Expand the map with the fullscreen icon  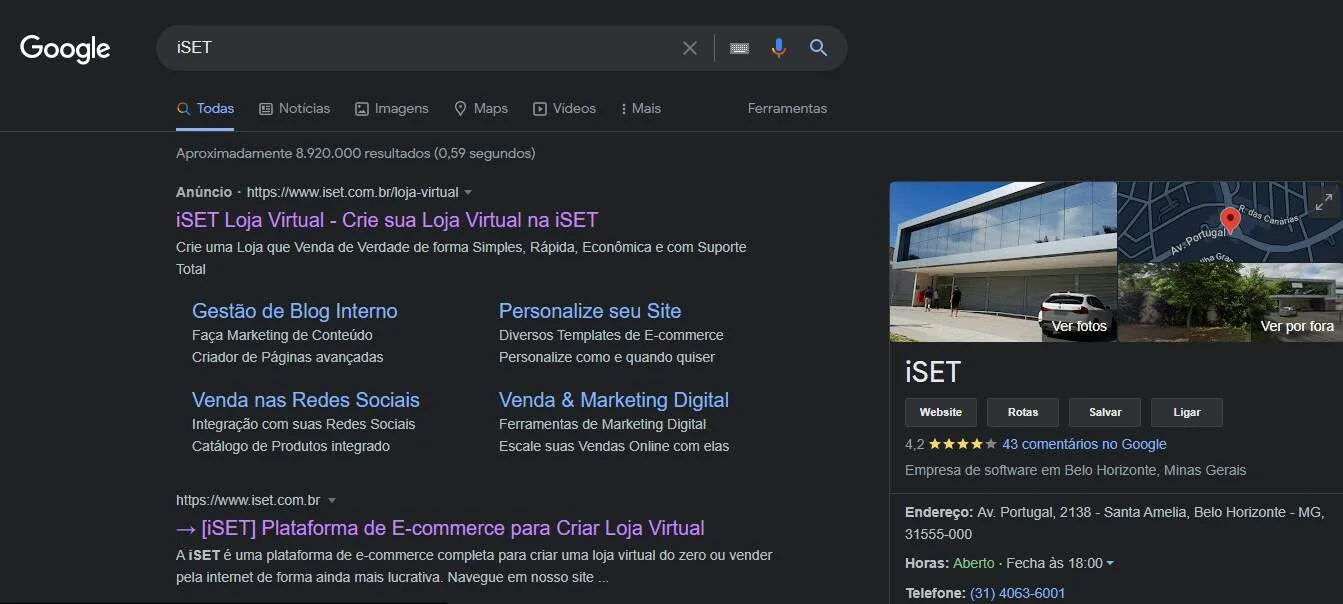point(1324,203)
